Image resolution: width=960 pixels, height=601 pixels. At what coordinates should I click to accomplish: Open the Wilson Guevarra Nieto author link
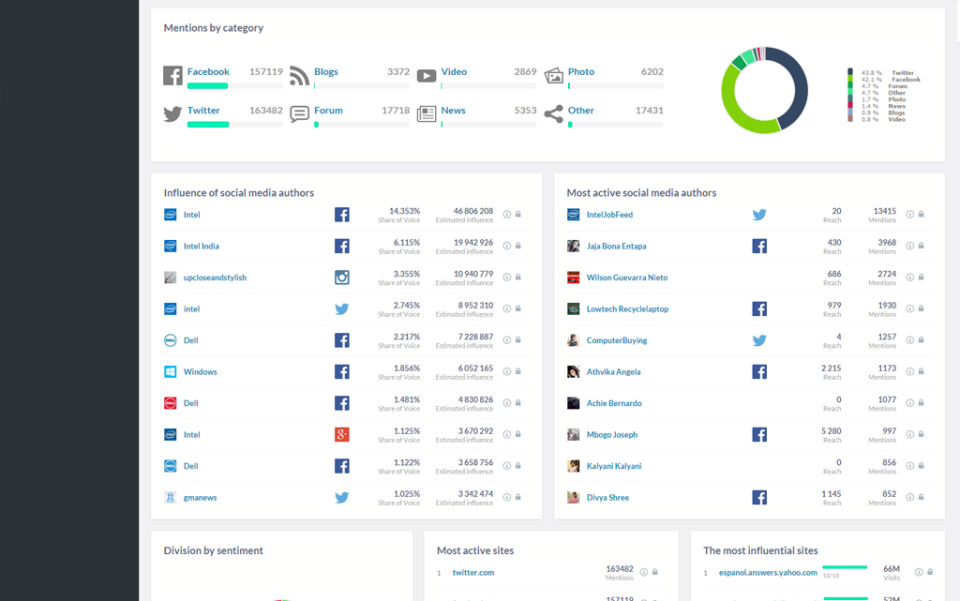(627, 277)
